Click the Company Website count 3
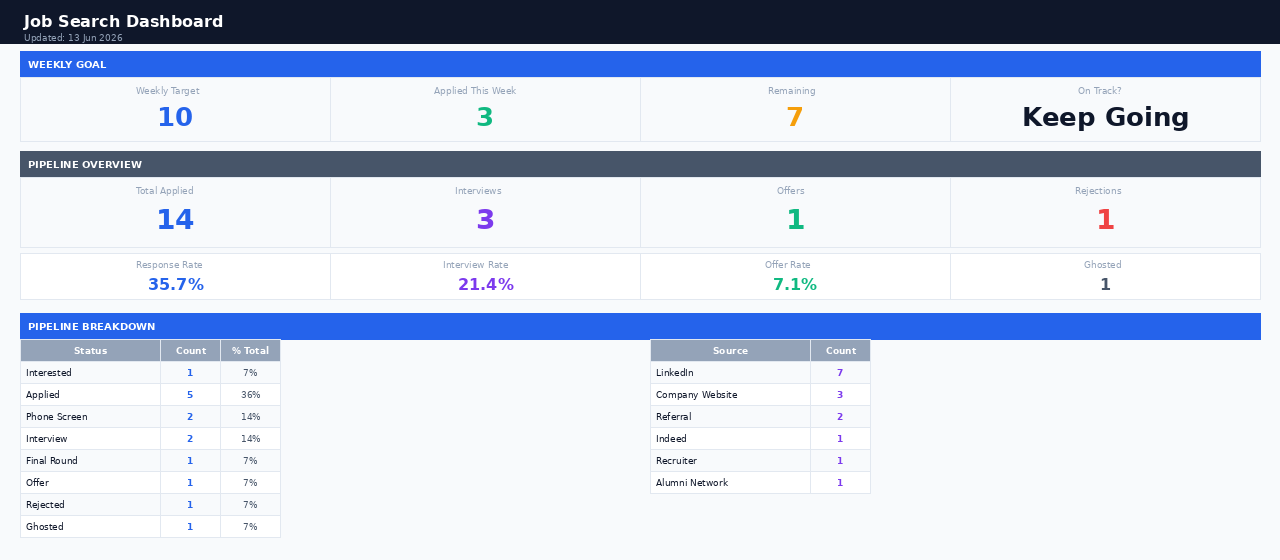 [x=840, y=394]
